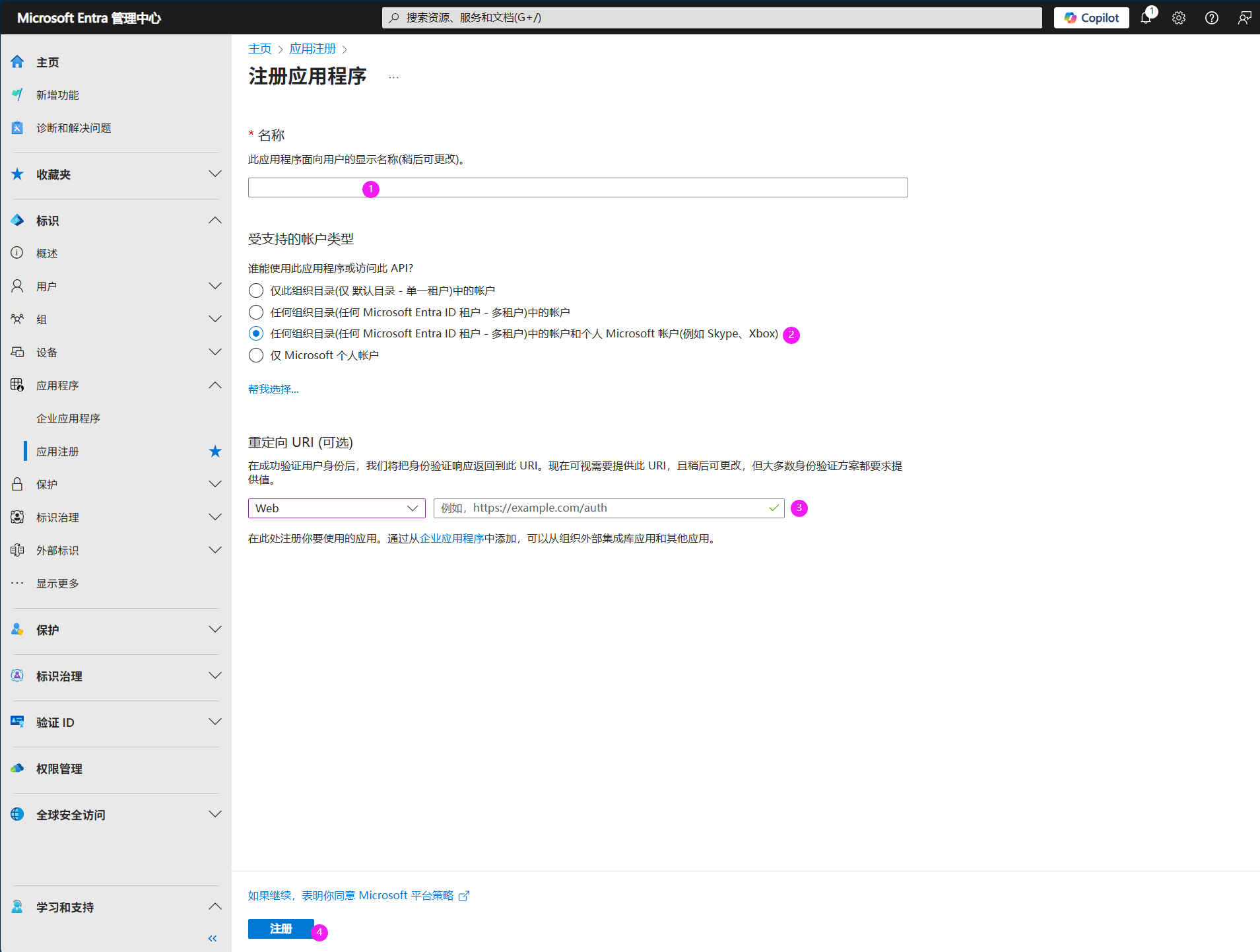Click the 帮我选择... link
This screenshot has width=1260, height=952.
[273, 390]
